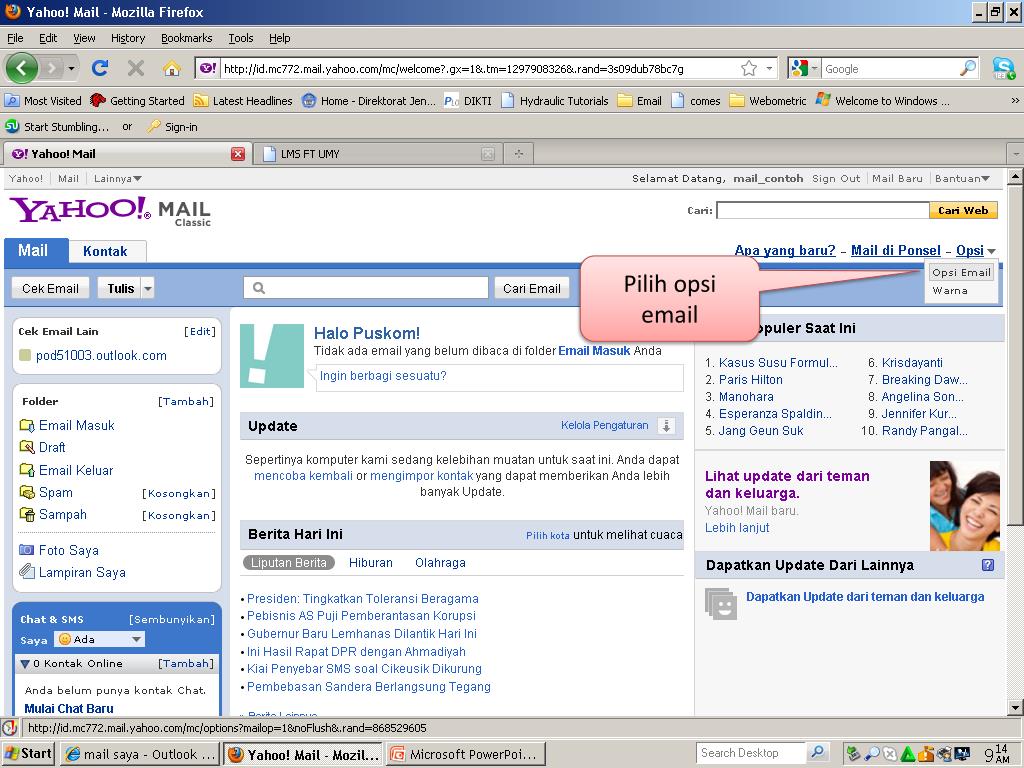Viewport: 1024px width, 768px height.
Task: Click the Cari Web button
Action: 963,210
